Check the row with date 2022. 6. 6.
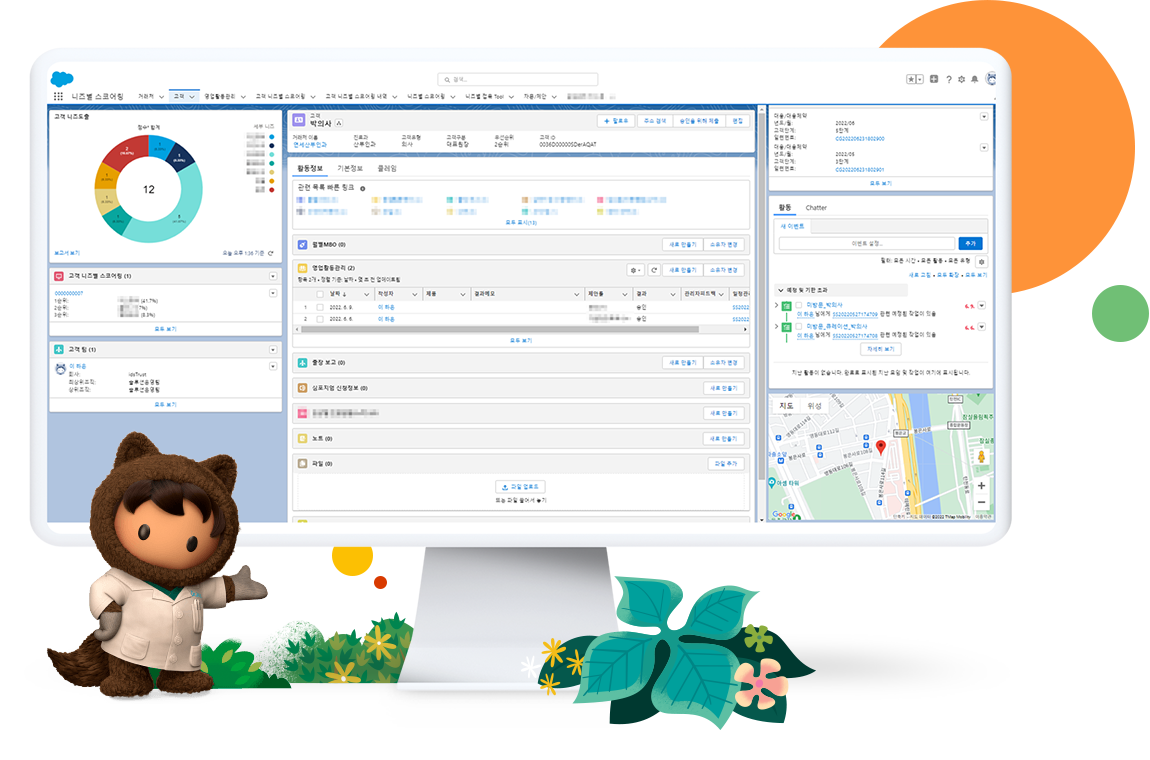 click(x=320, y=319)
